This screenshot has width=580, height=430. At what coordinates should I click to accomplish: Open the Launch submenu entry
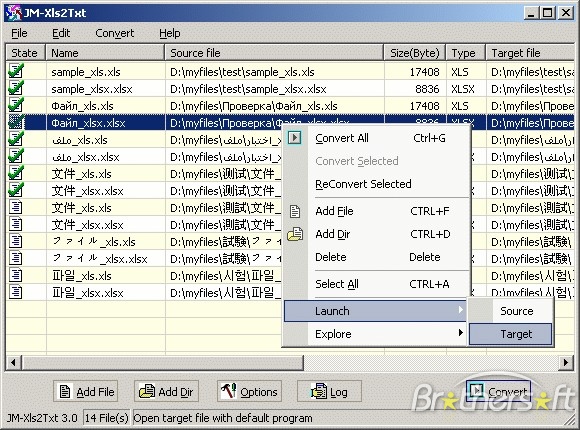point(375,311)
